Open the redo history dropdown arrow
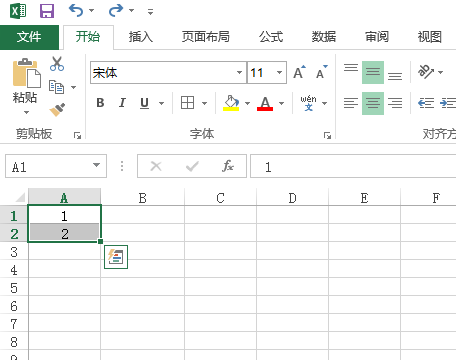Image resolution: width=456 pixels, height=360 pixels. 131,11
